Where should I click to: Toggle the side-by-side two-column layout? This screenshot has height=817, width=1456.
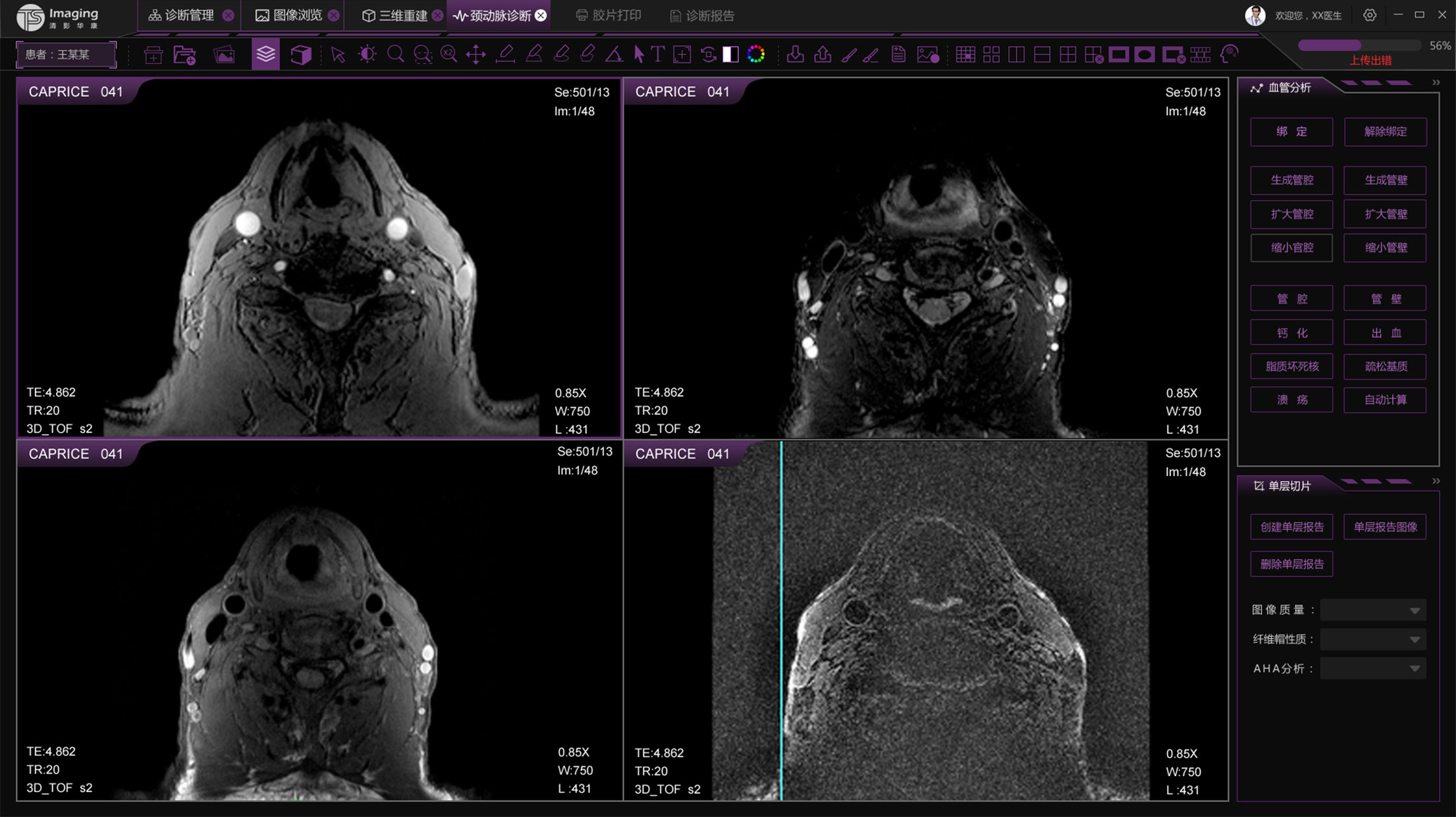(1016, 54)
